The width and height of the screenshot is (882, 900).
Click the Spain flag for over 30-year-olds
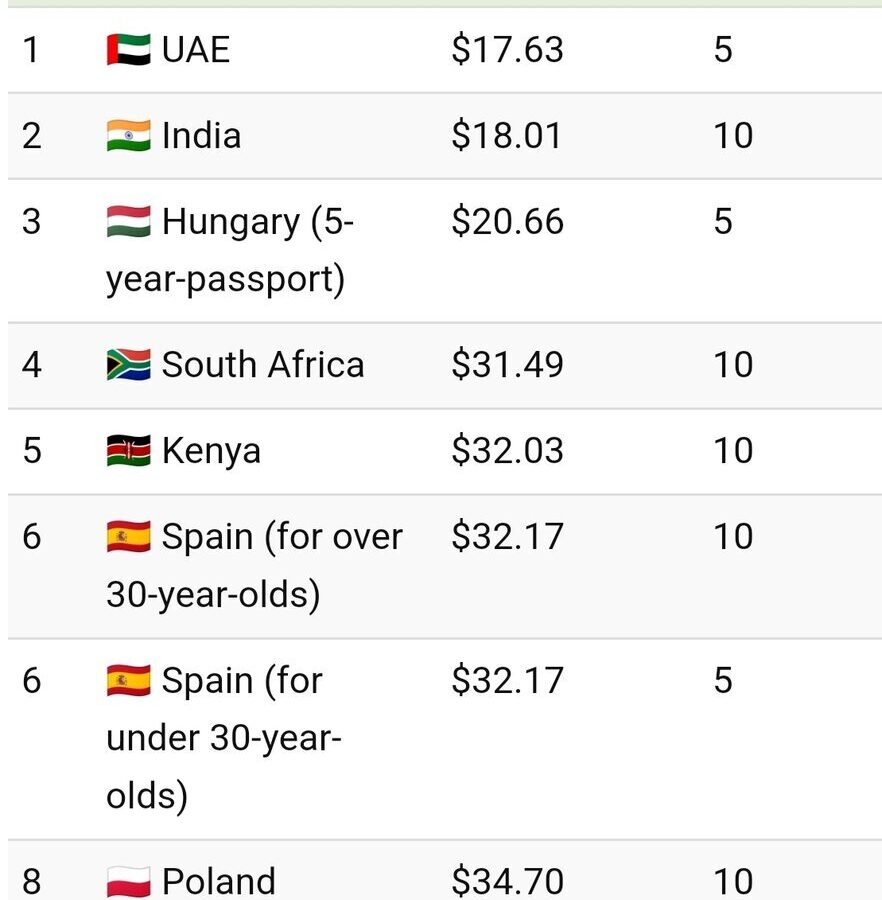click(129, 537)
